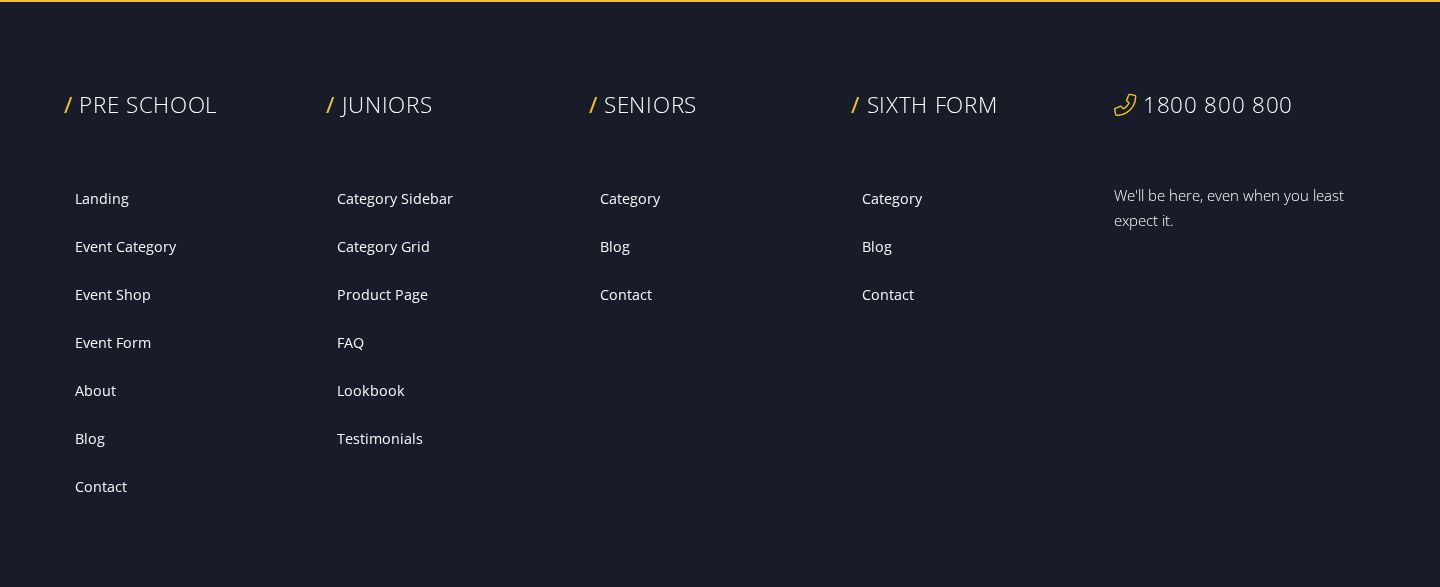Open the Seniors heading
The height and width of the screenshot is (587, 1440).
click(x=650, y=105)
